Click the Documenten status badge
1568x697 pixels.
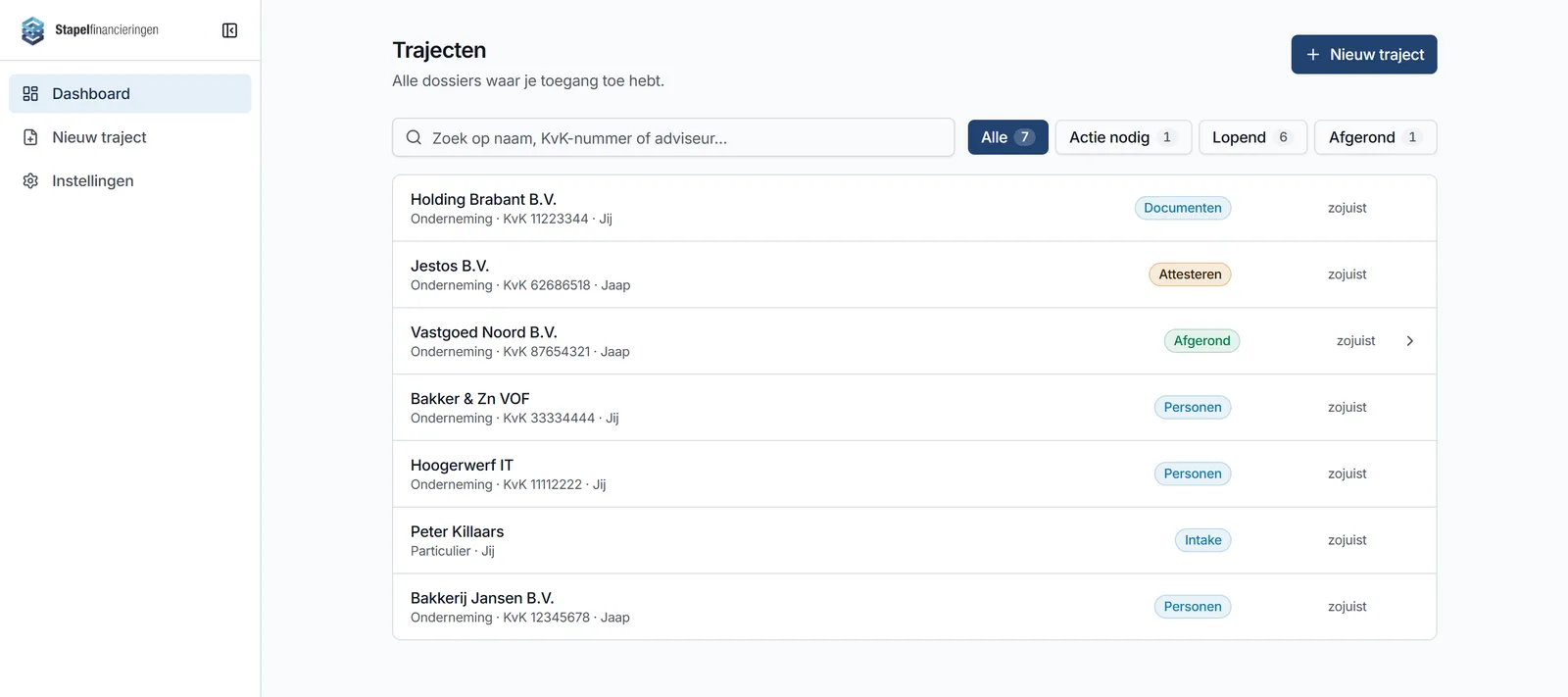click(1183, 208)
